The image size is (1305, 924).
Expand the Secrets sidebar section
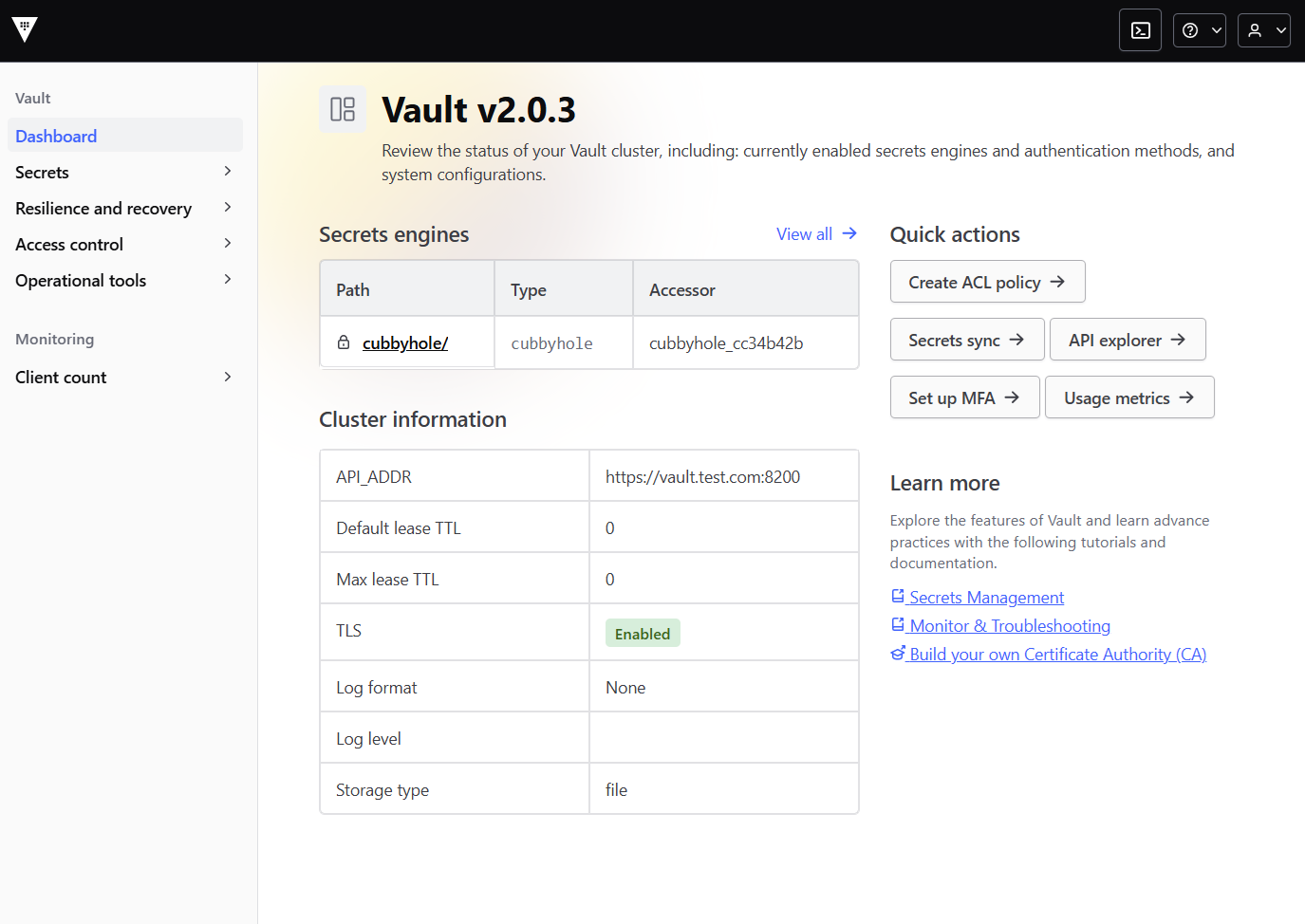point(228,172)
